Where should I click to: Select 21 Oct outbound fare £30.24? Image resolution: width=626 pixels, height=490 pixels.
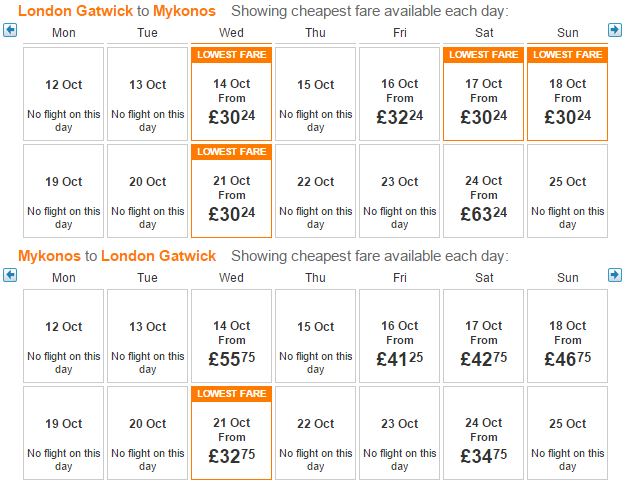pos(232,191)
